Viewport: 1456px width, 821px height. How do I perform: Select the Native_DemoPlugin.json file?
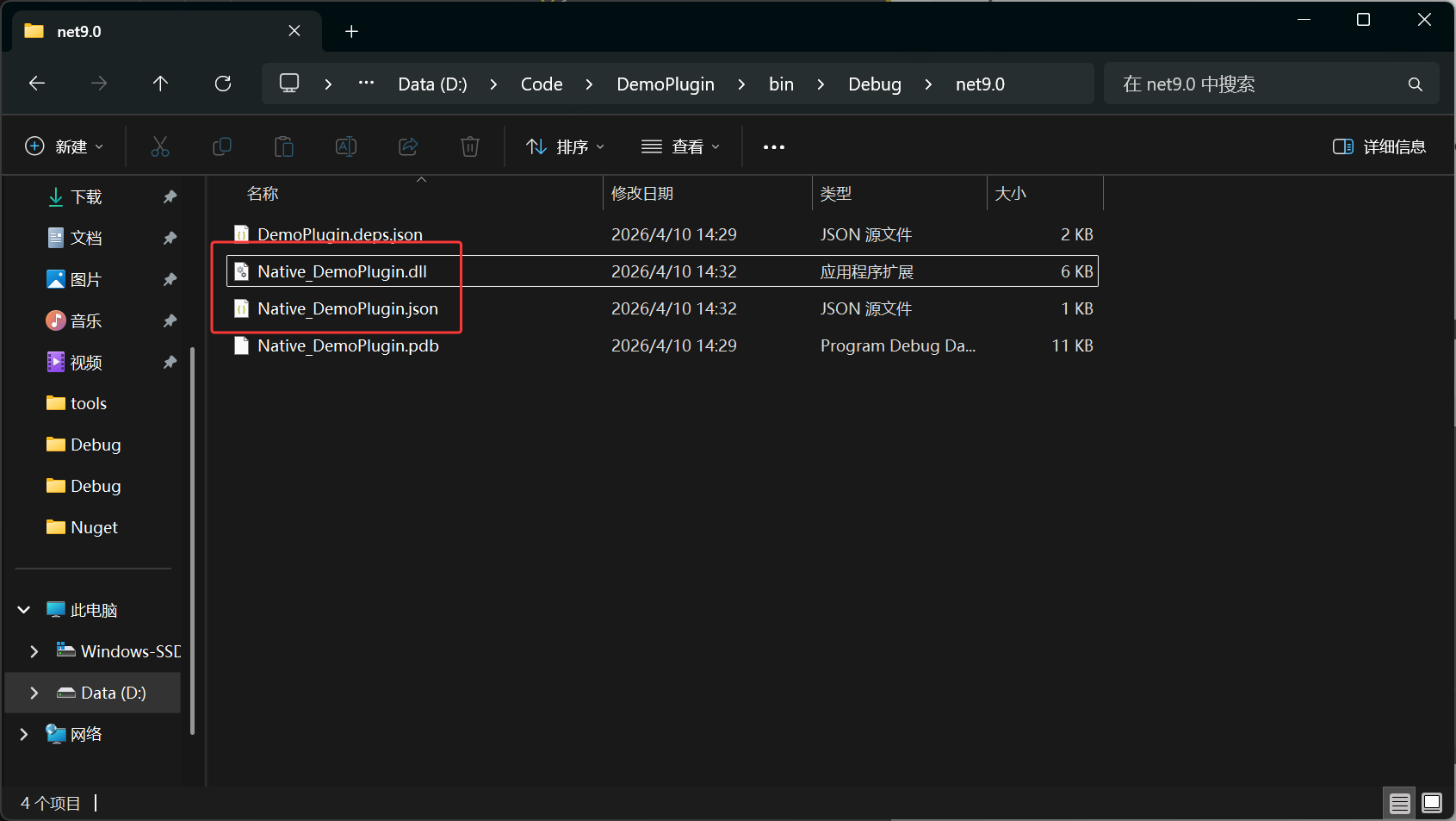[x=347, y=308]
